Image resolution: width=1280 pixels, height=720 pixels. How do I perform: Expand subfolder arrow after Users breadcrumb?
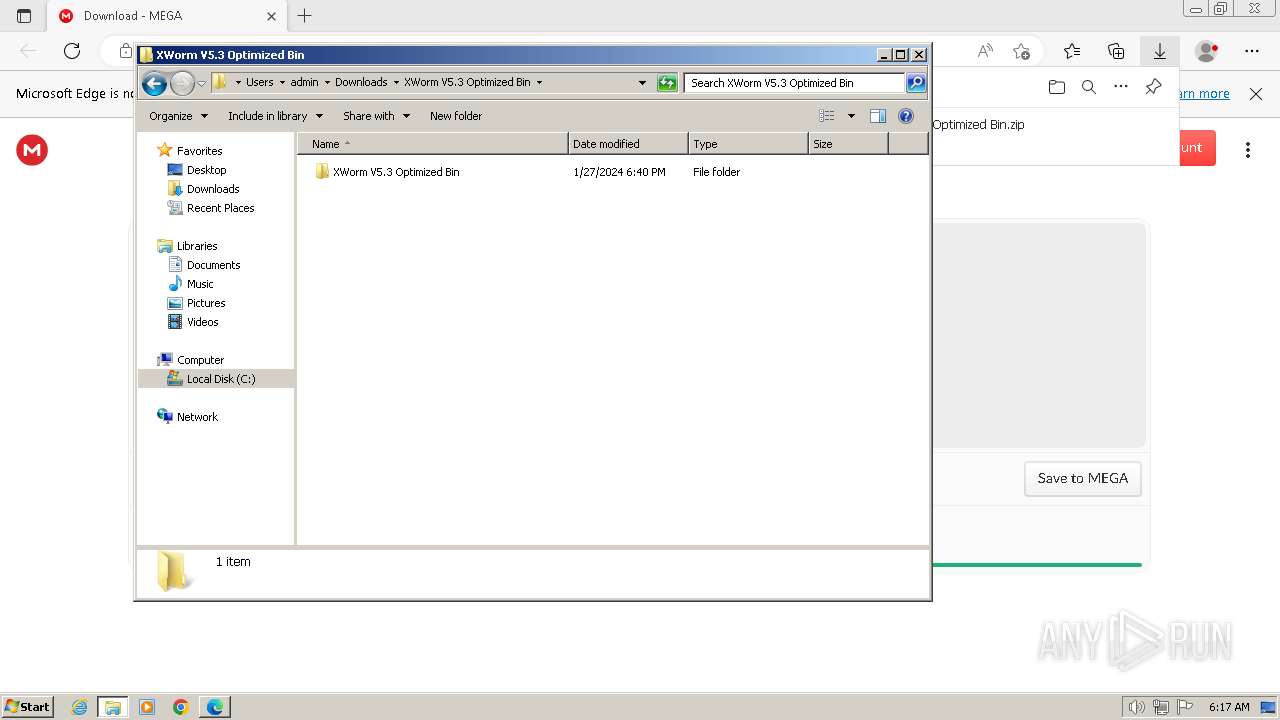click(x=282, y=82)
